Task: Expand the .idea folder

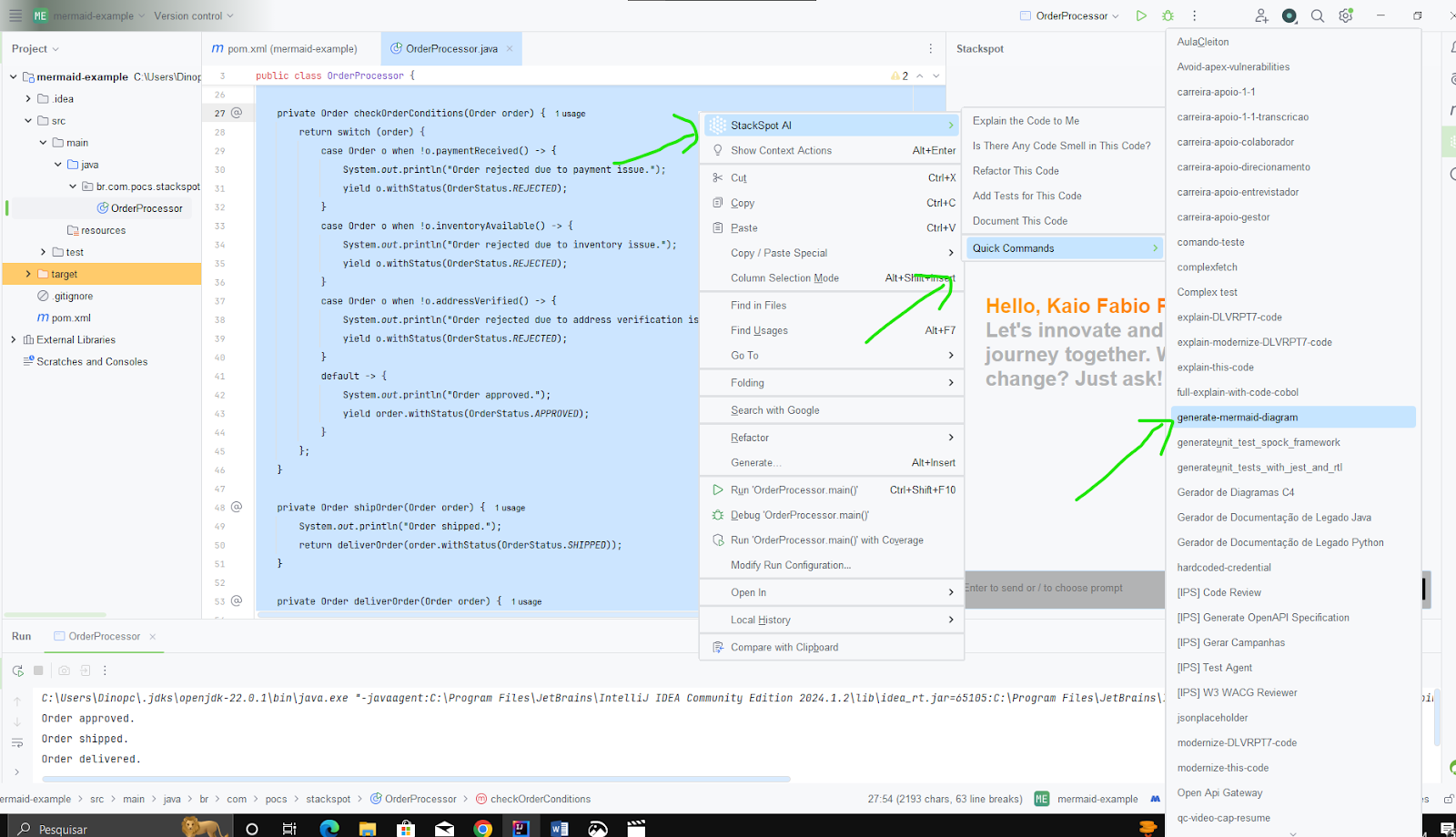Action: (28, 98)
